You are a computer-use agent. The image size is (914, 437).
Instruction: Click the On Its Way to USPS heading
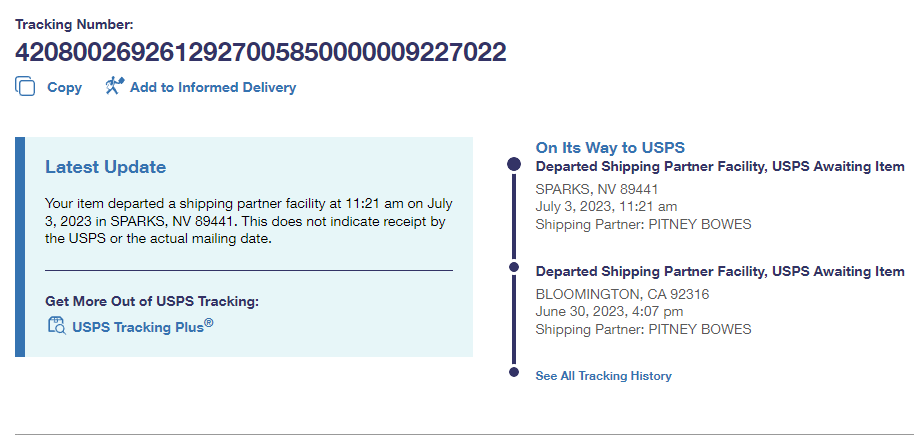point(610,147)
